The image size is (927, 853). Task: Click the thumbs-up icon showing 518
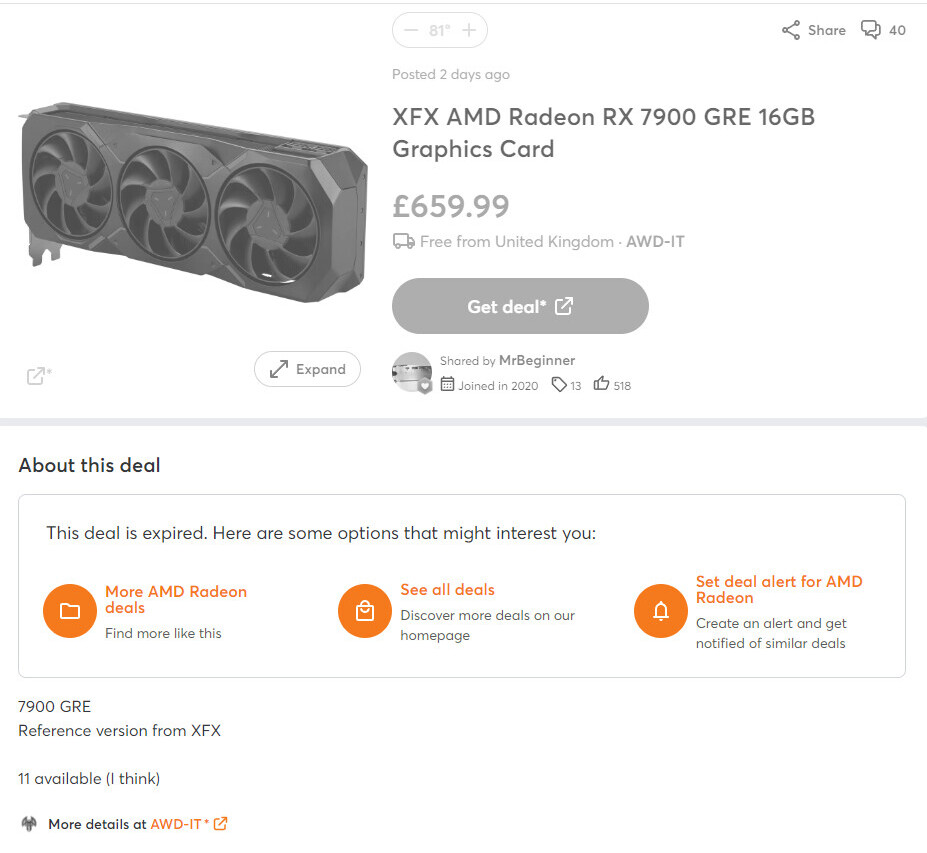tap(601, 384)
